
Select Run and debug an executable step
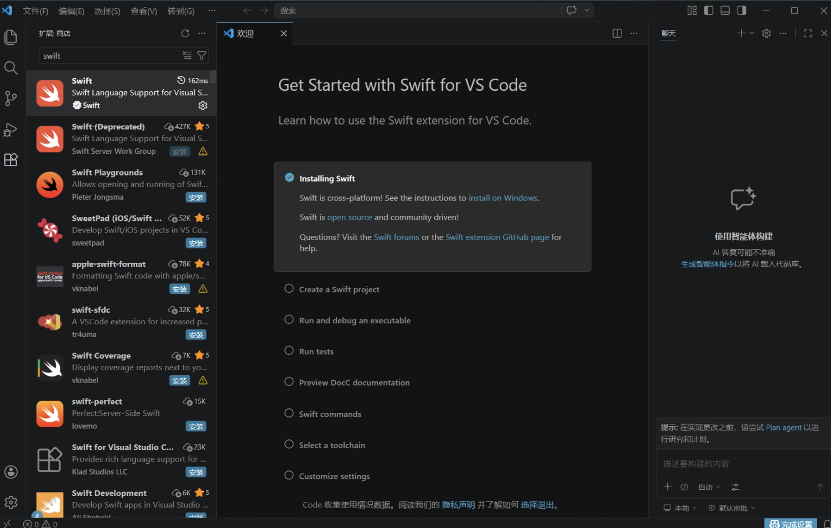point(354,321)
